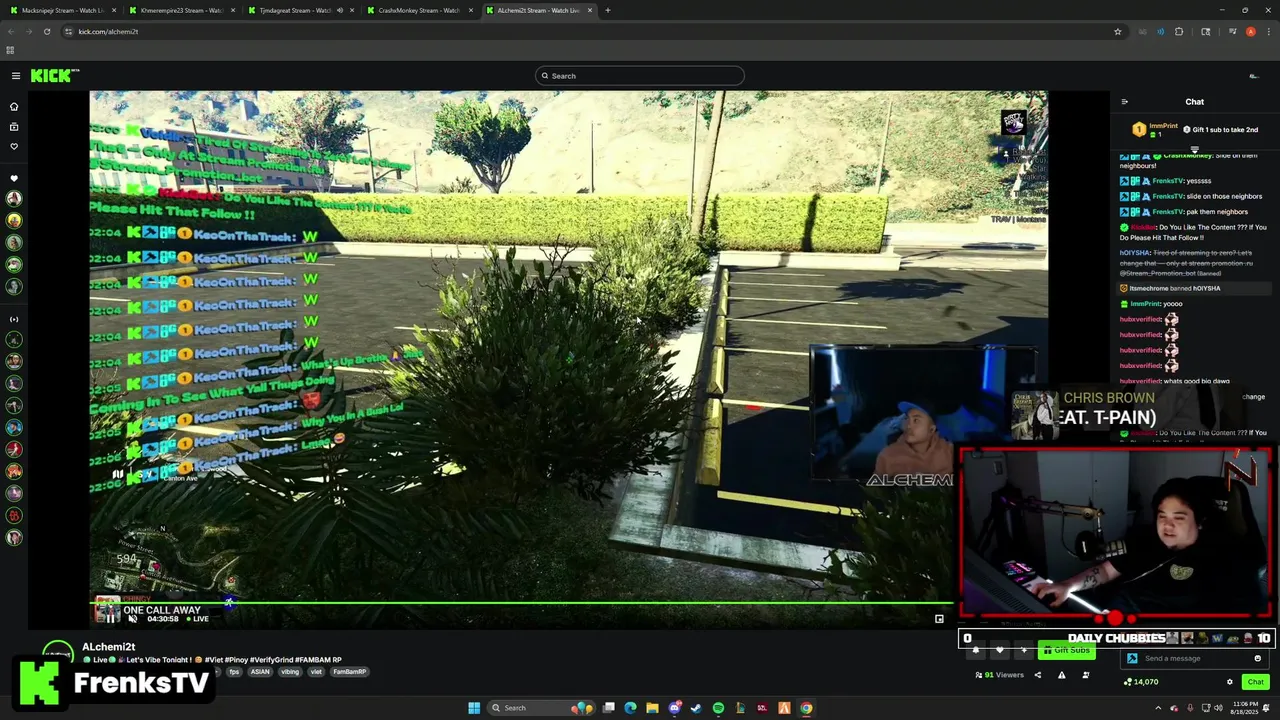Click the sparkle subscribe button
Screen dimensions: 1280x720
point(1023,650)
